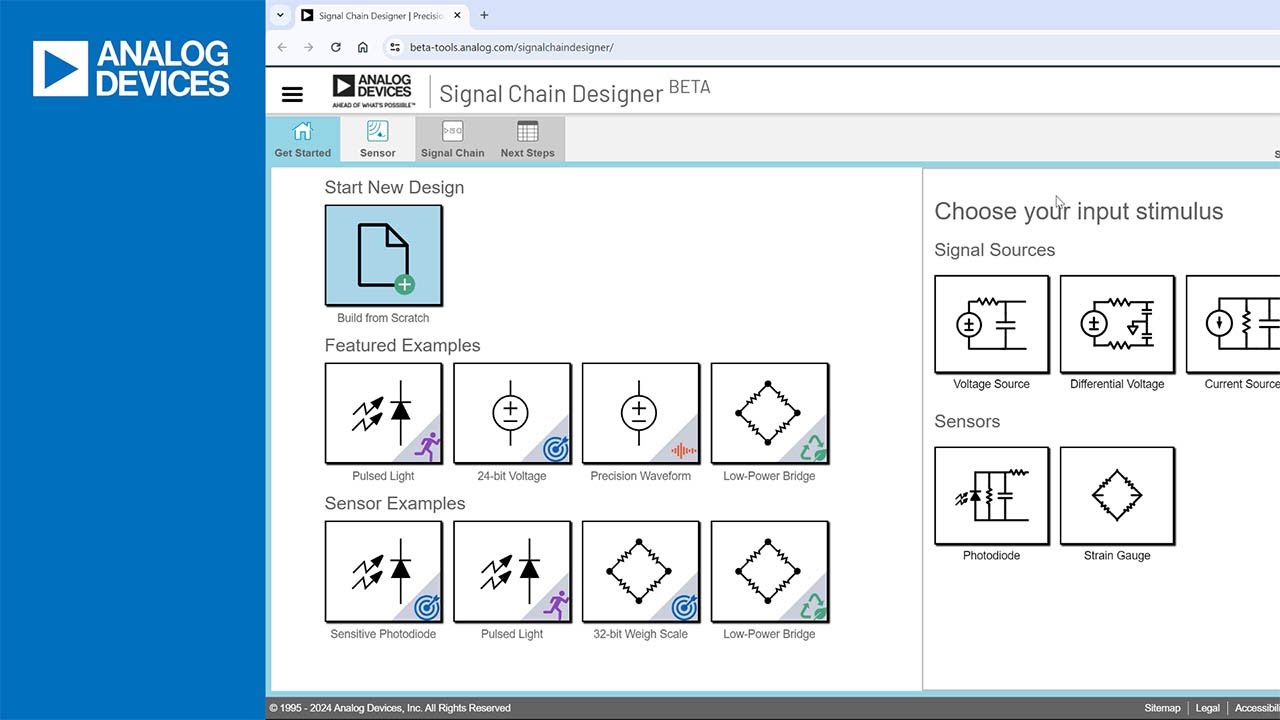Click Build from Scratch tile
1280x720 pixels.
click(x=383, y=255)
